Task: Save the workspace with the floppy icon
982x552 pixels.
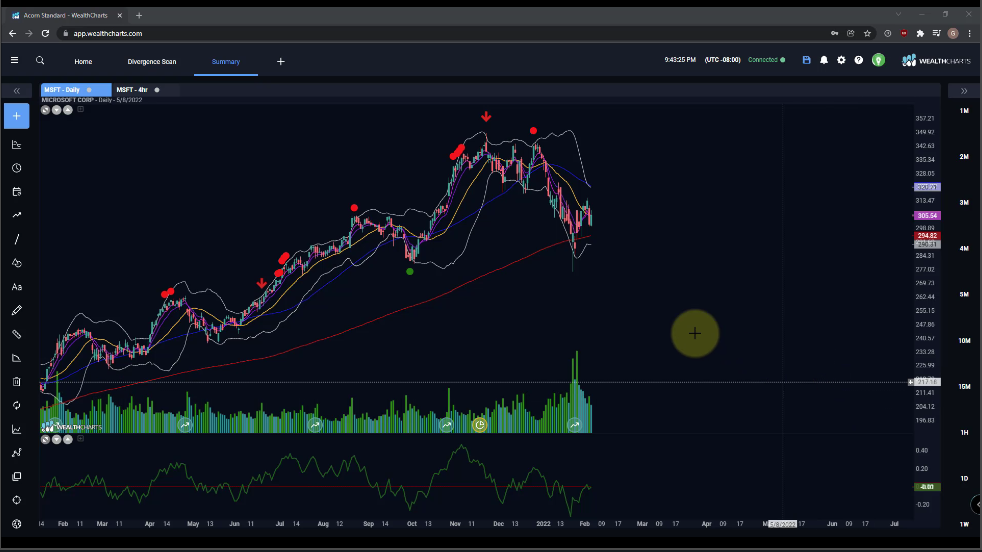Action: 807,60
